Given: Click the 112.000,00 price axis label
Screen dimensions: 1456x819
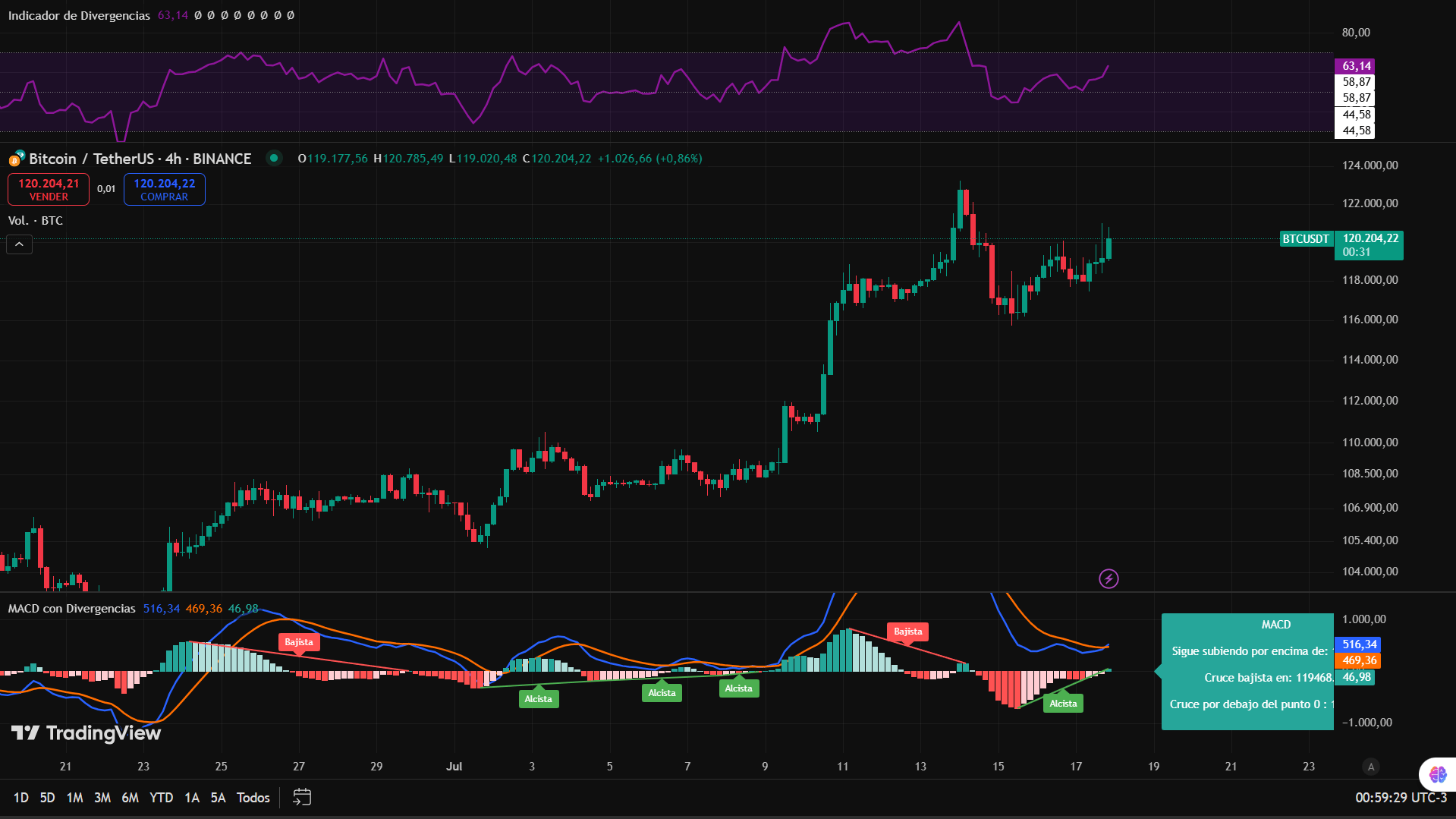Looking at the screenshot, I should point(1370,401).
